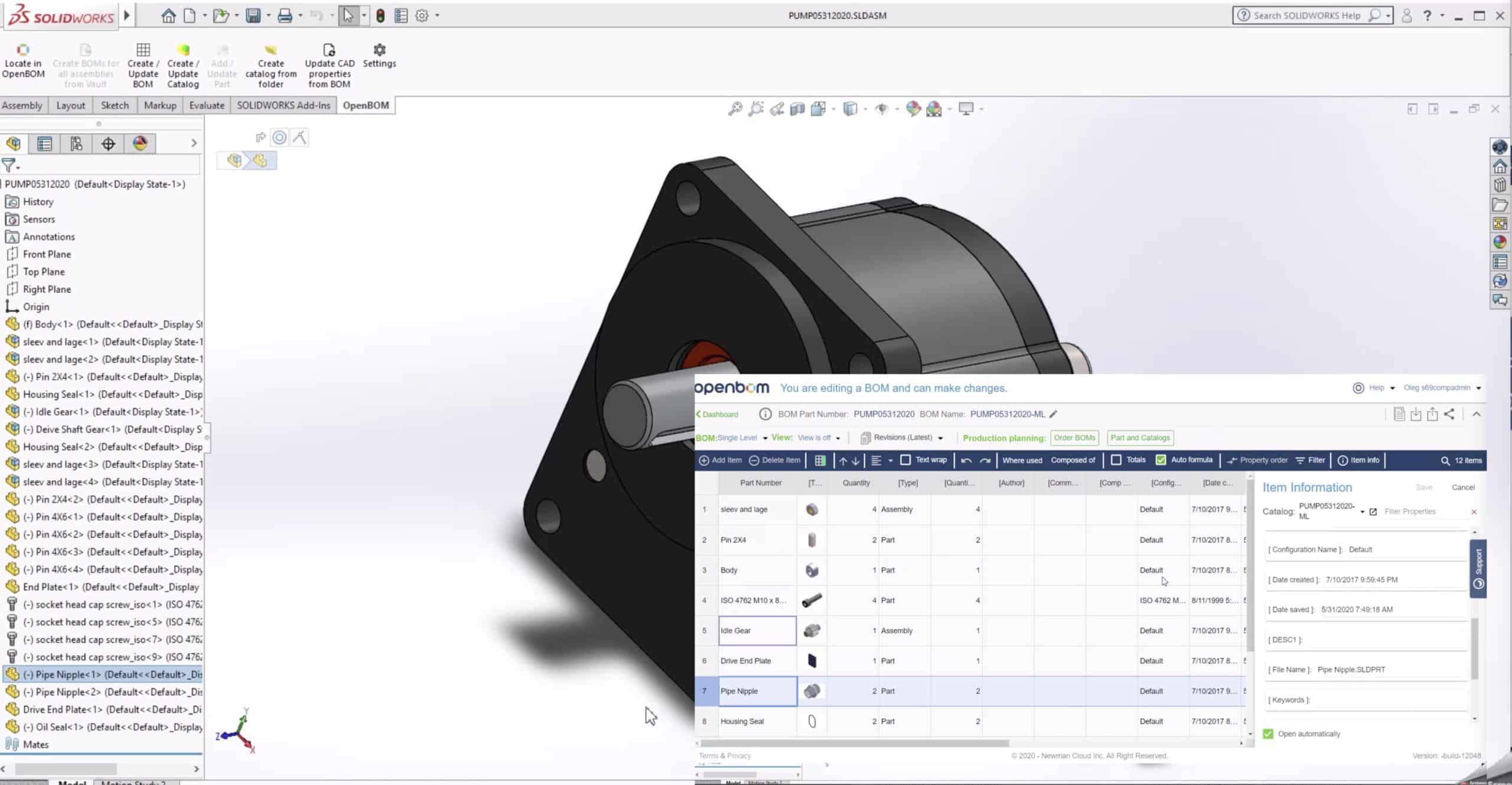Image resolution: width=1512 pixels, height=785 pixels.
Task: Click the Print icon in top toolbar
Action: pos(285,15)
